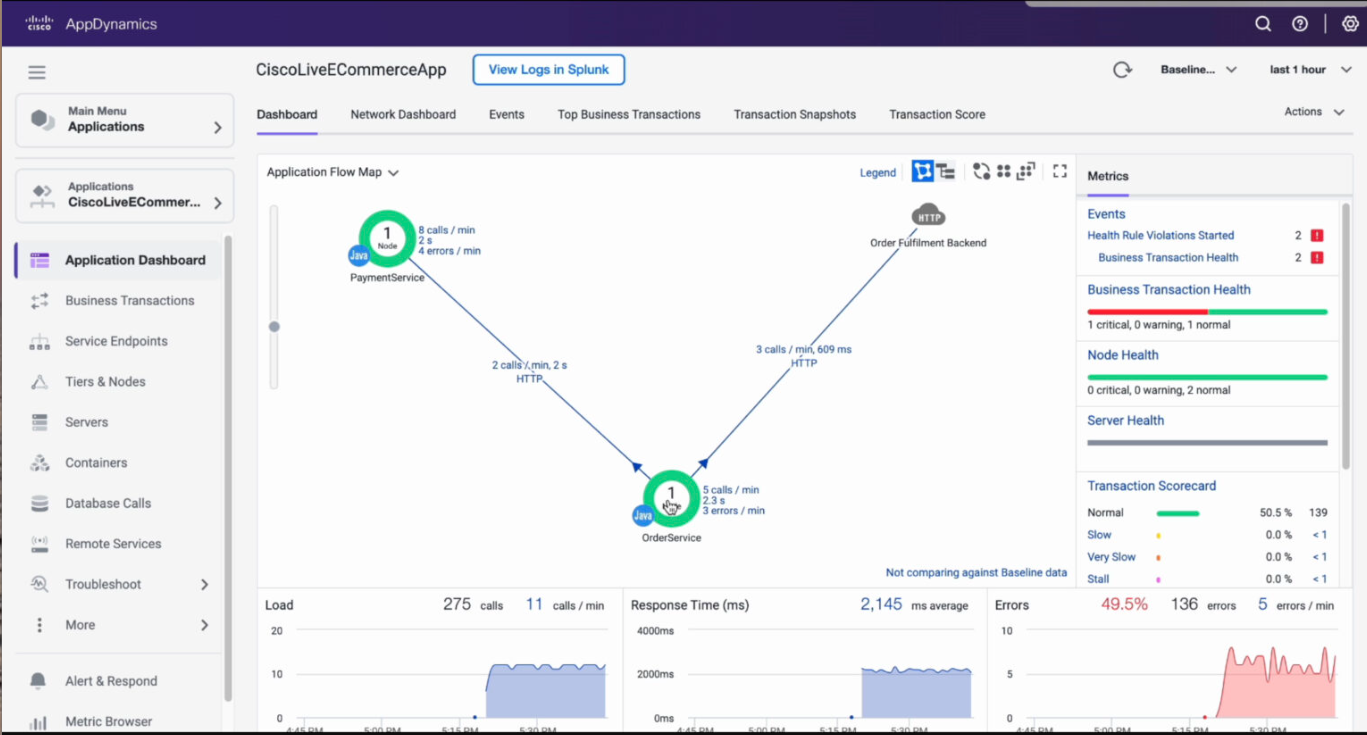Open the Network Dashboard tab

pos(403,114)
